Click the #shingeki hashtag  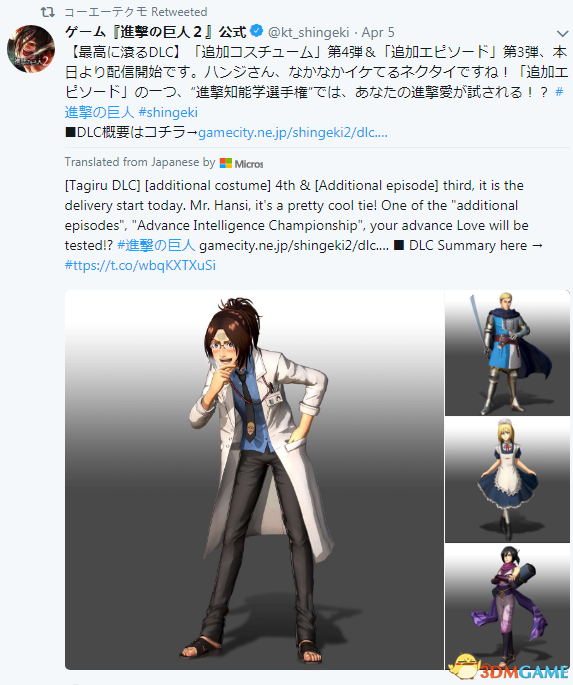[x=168, y=112]
